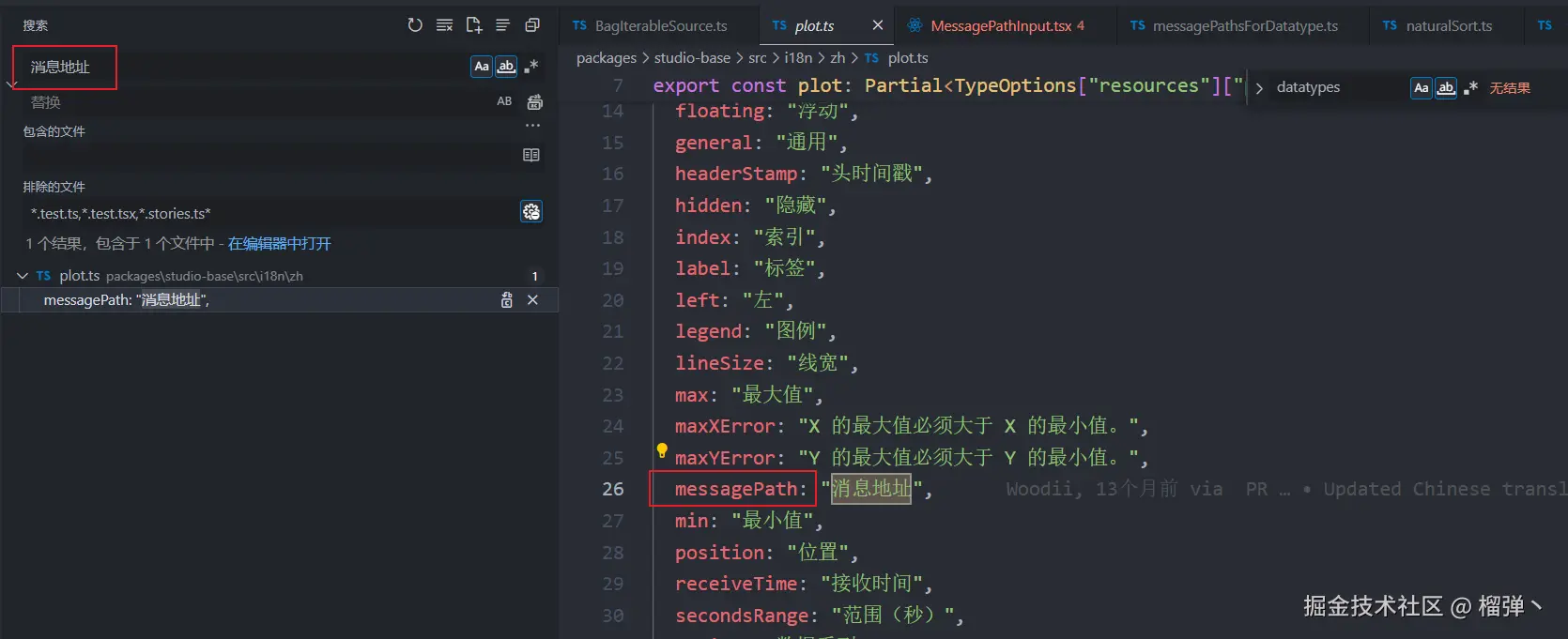Click the maxXError key on line 24
The width and height of the screenshot is (1568, 639).
pyautogui.click(x=724, y=426)
